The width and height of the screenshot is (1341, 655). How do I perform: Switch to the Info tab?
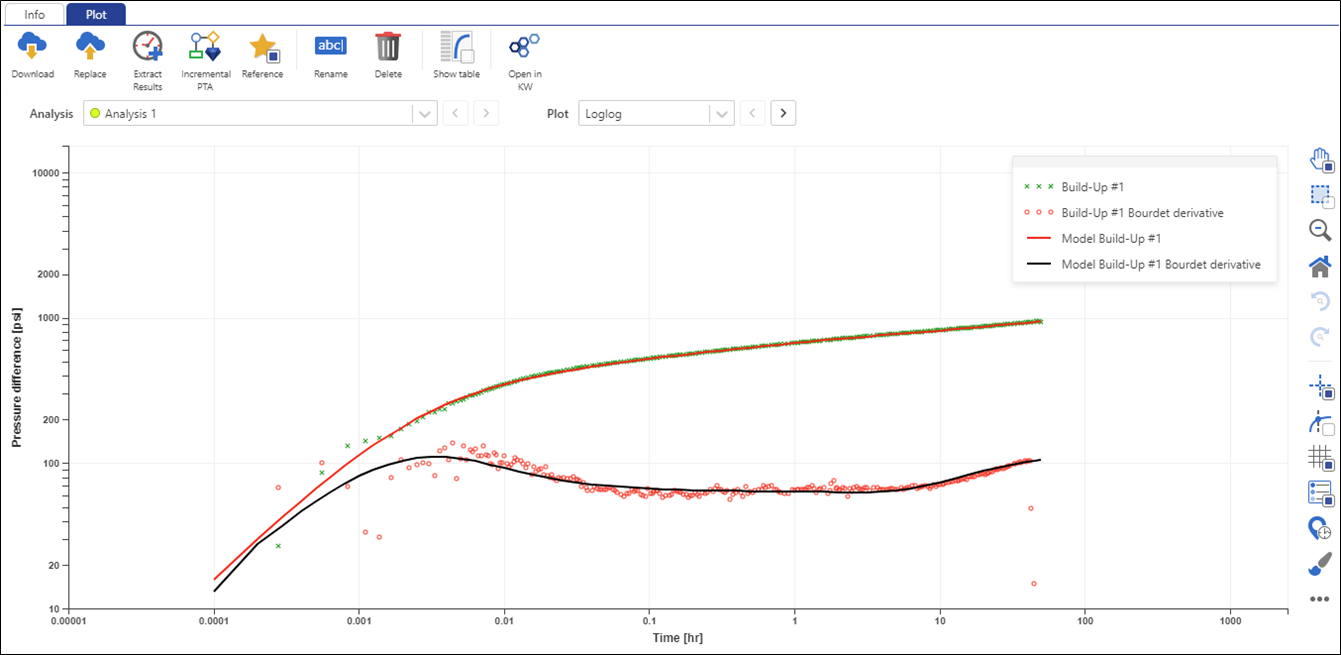[x=35, y=15]
